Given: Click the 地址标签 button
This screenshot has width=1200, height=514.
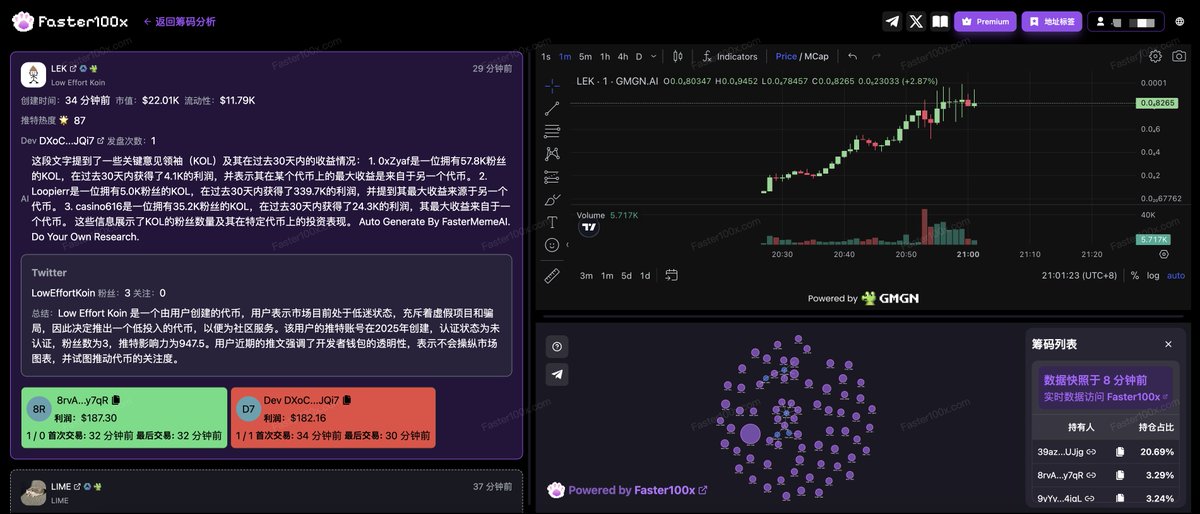Looking at the screenshot, I should [x=1051, y=21].
